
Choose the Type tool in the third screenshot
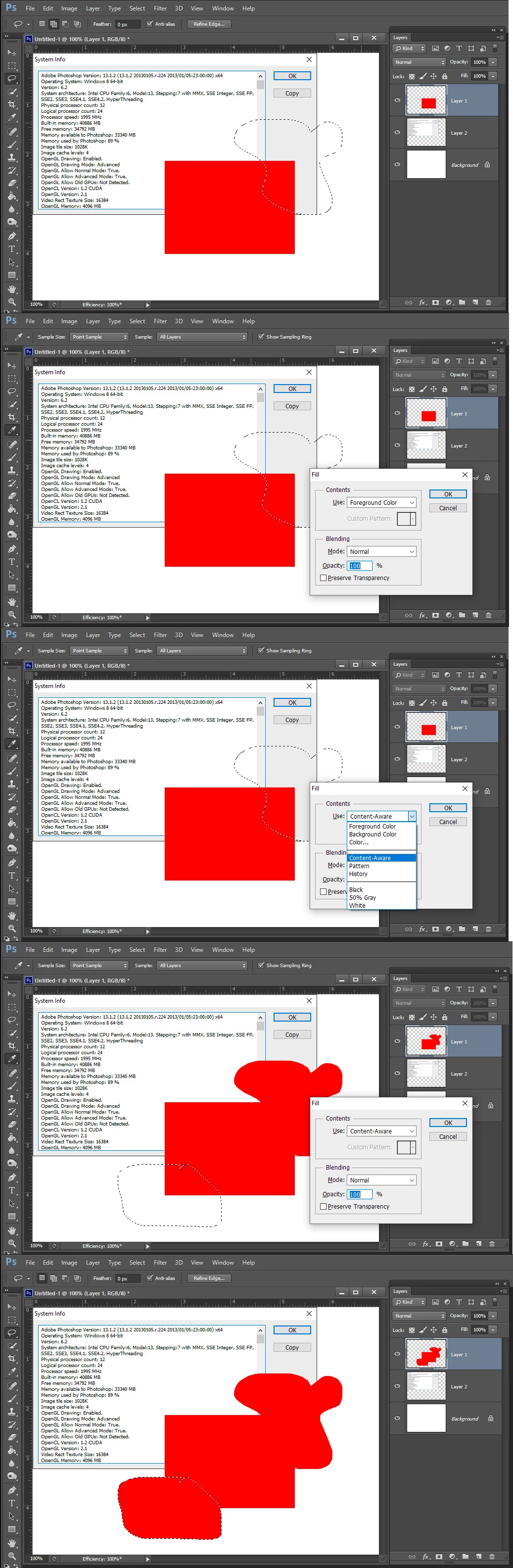click(x=11, y=875)
